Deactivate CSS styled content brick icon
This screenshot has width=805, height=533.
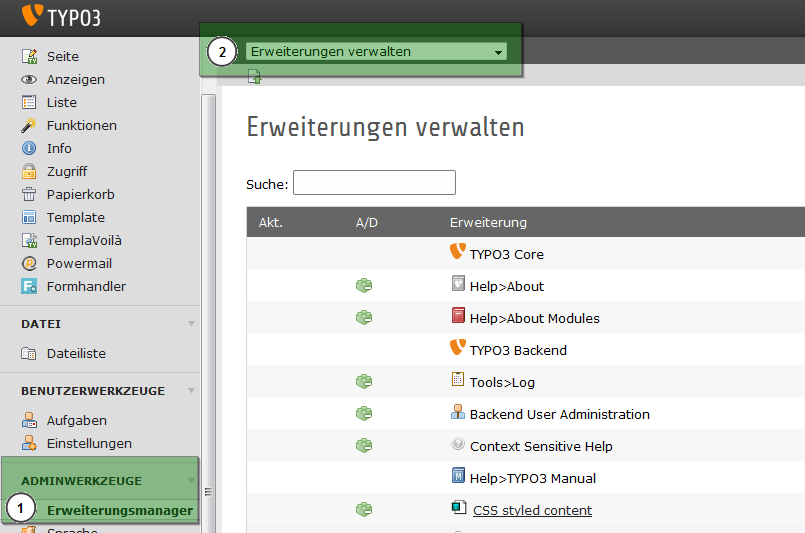tap(364, 509)
